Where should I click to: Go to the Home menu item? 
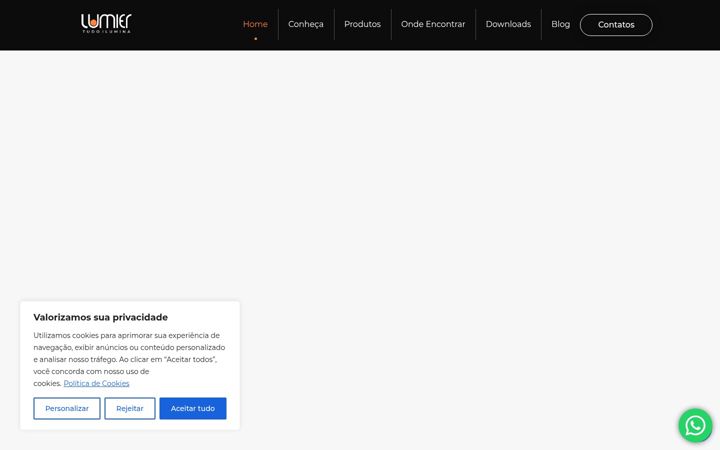[255, 24]
